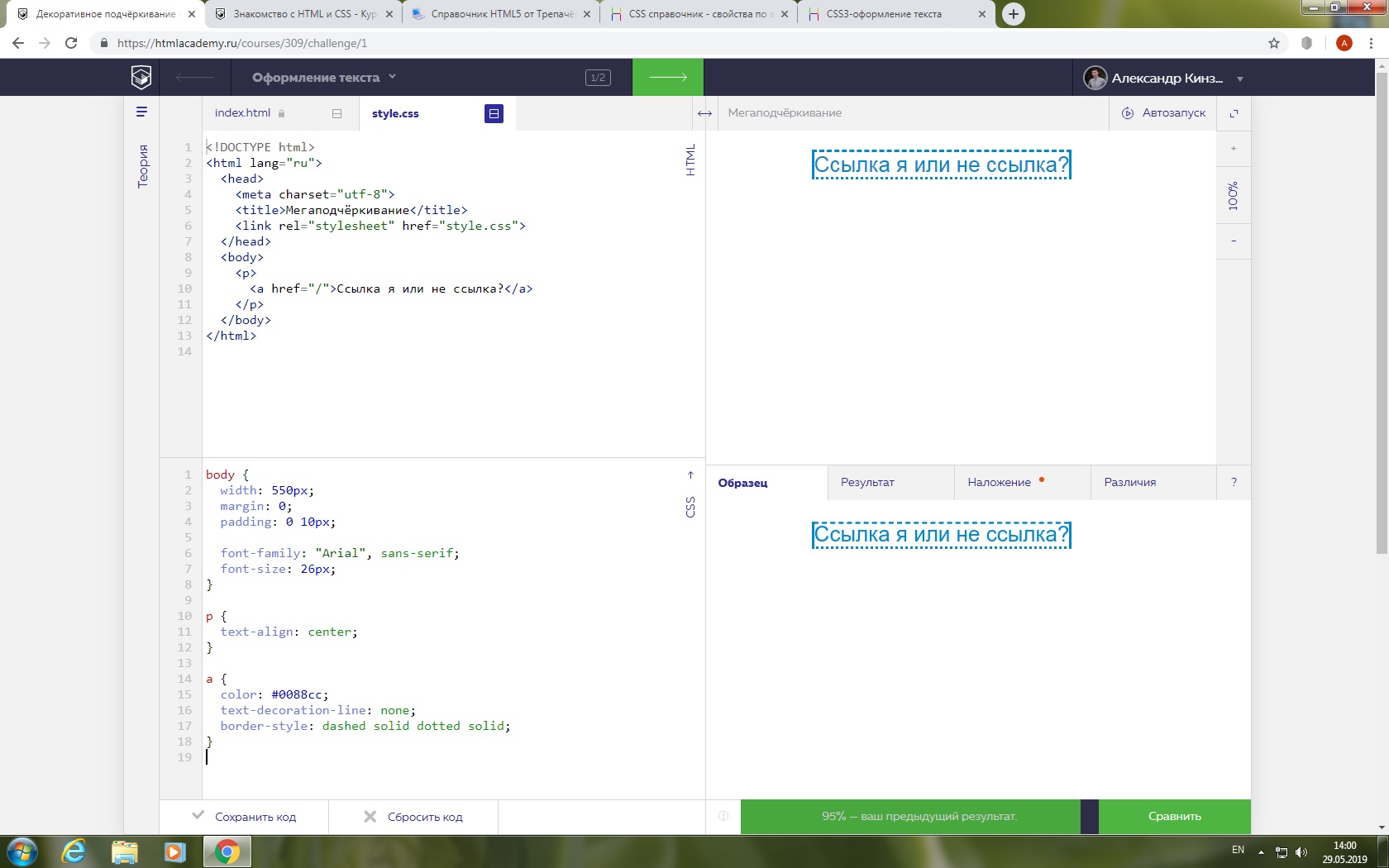Viewport: 1389px width, 868px height.
Task: Click the editor/preview resize arrows icon
Action: tap(704, 113)
